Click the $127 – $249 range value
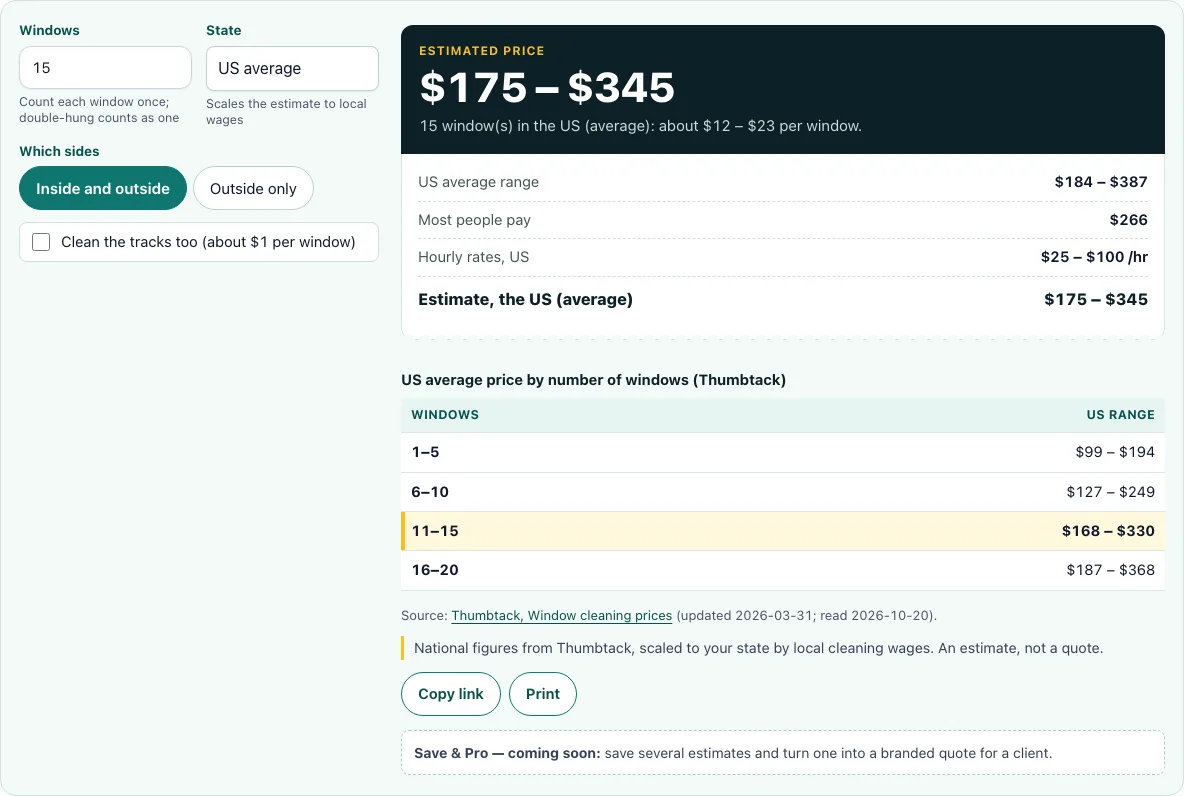 1110,492
